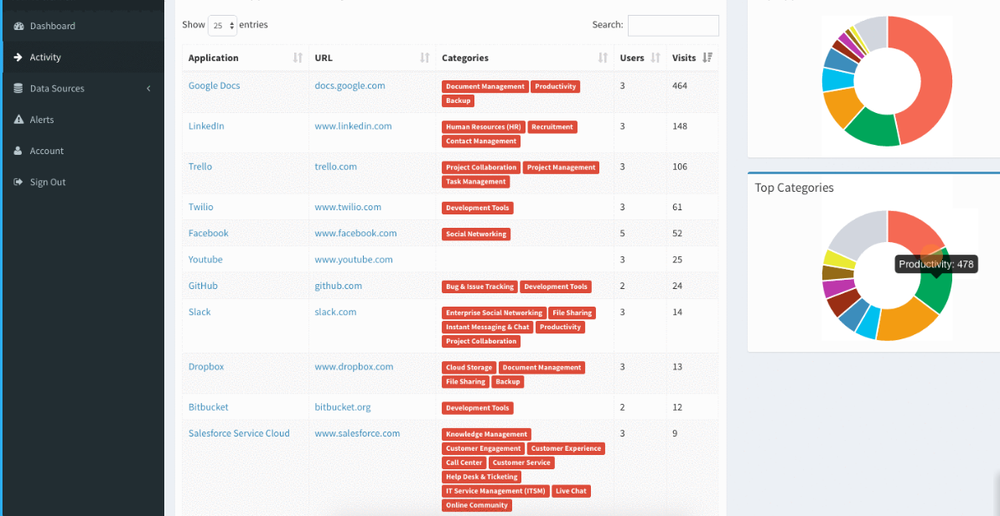Click the Dashboard gauge icon in sidebar

point(18,26)
